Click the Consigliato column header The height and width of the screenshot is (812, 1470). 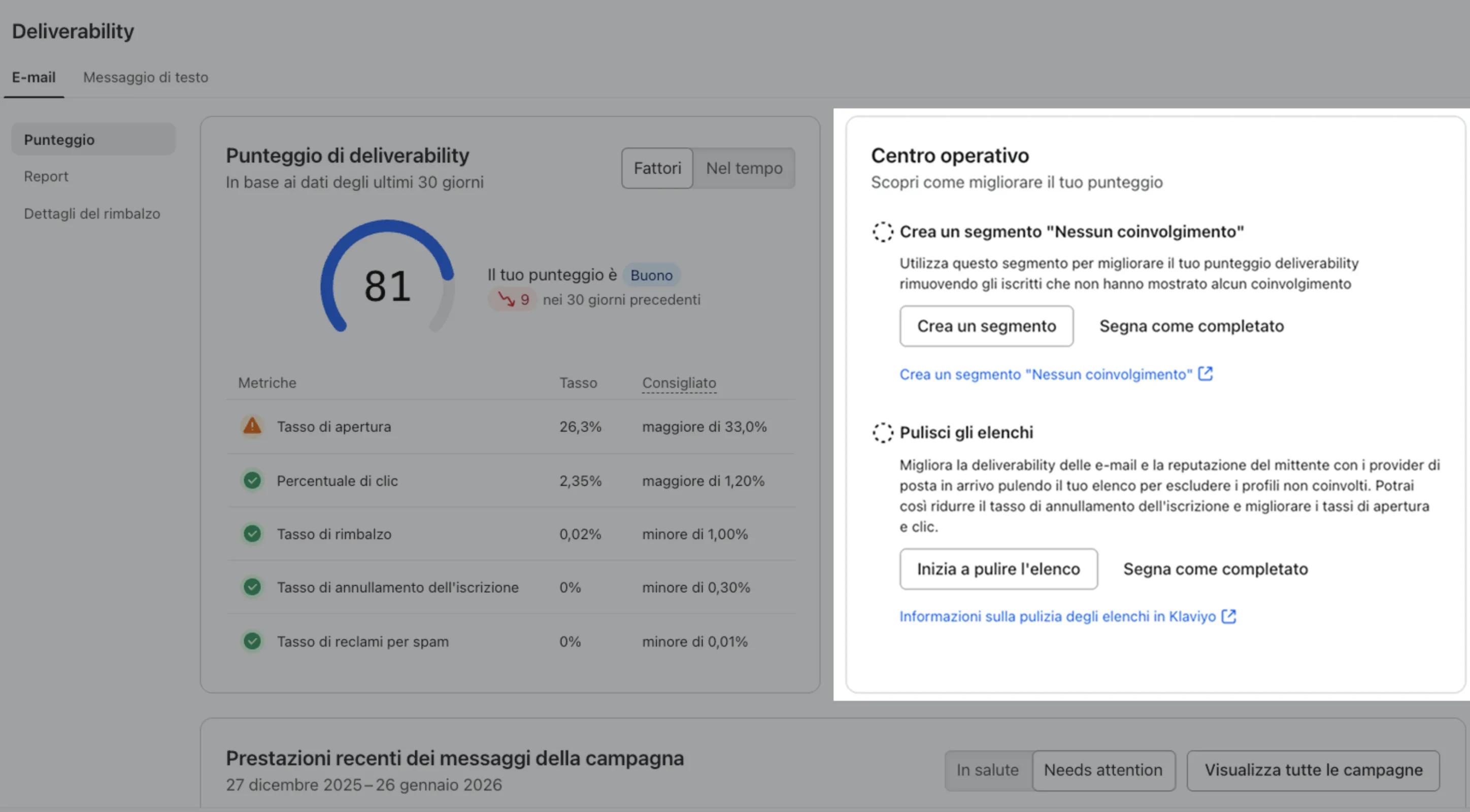point(679,382)
